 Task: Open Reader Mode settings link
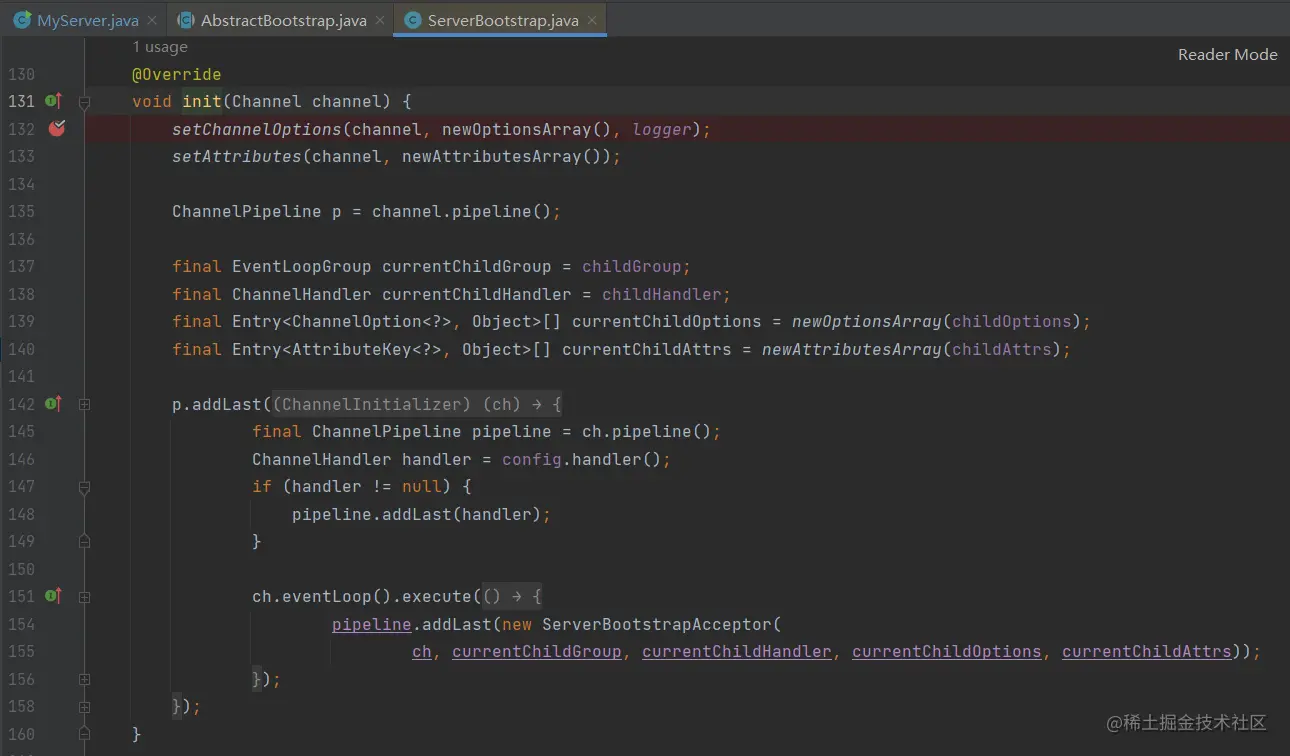tap(1227, 55)
